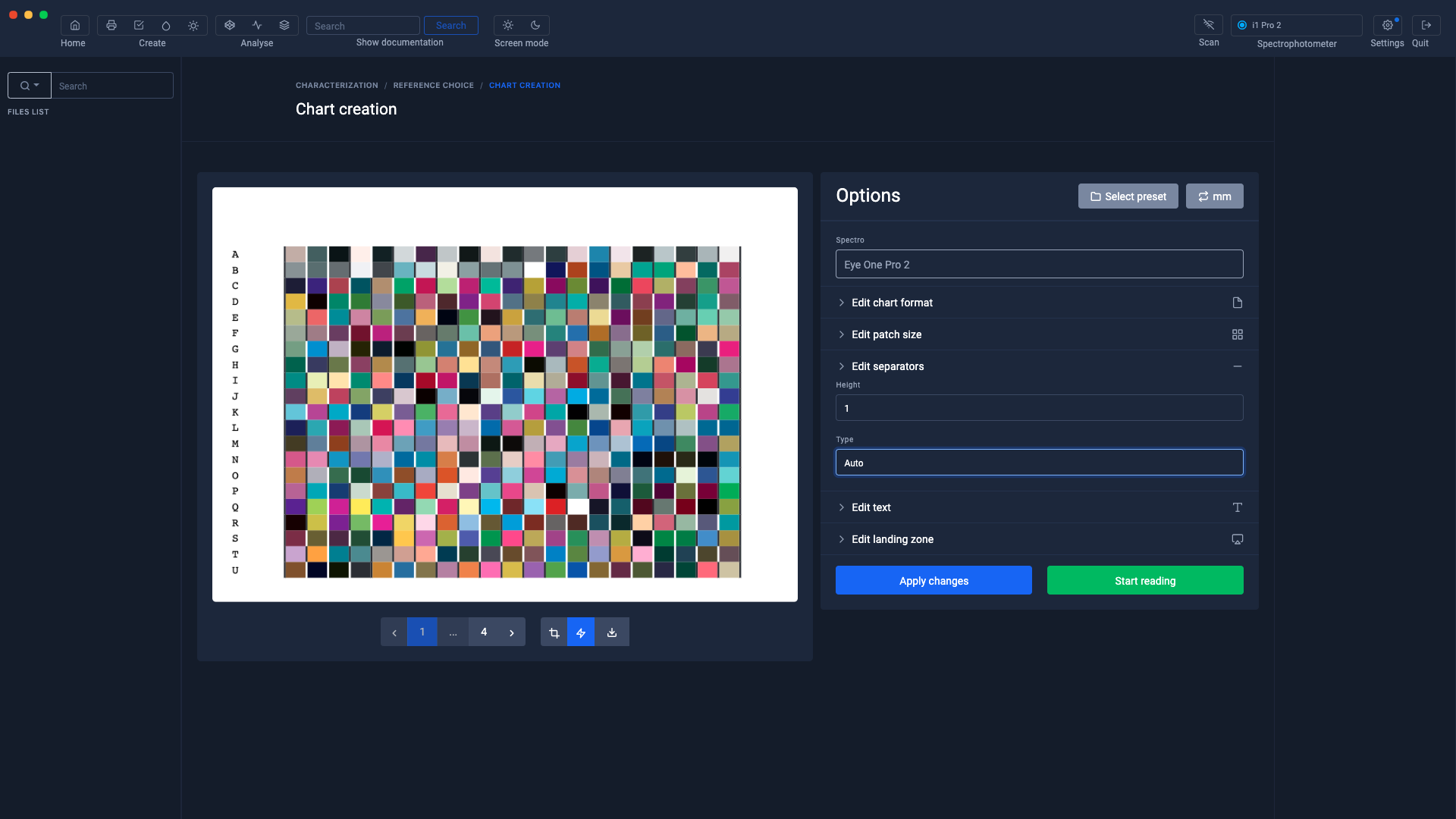Screen dimensions: 1456x819
Task: Open the Settings gear icon
Action: point(1388,25)
